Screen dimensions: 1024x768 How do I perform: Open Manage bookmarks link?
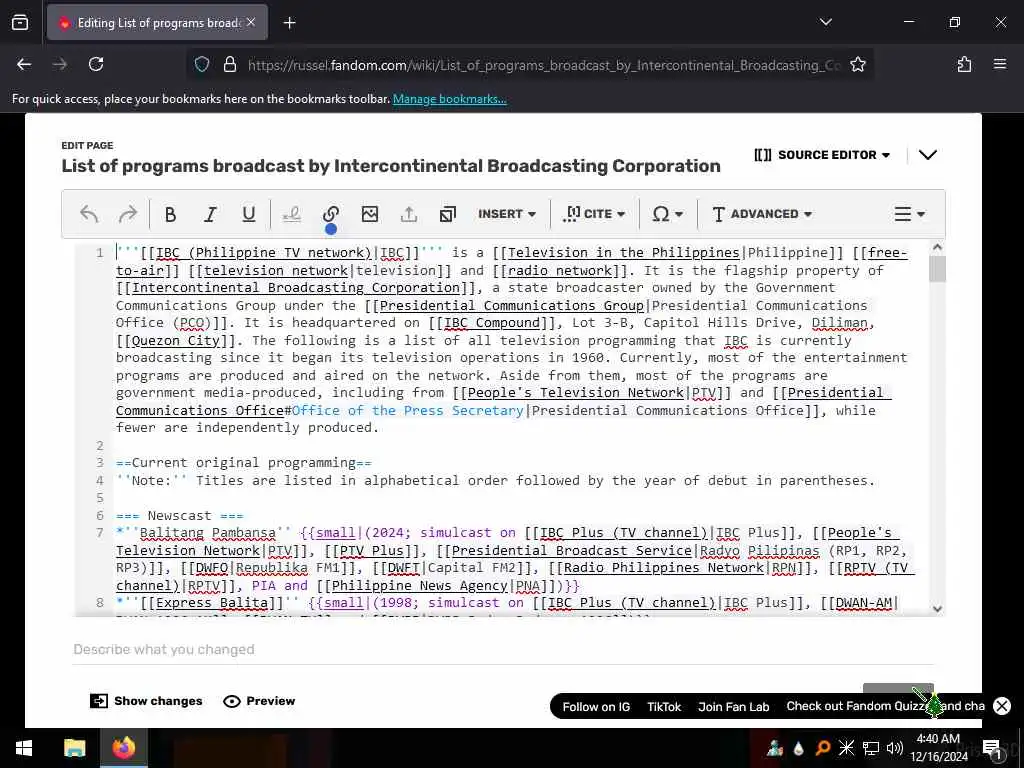(449, 99)
